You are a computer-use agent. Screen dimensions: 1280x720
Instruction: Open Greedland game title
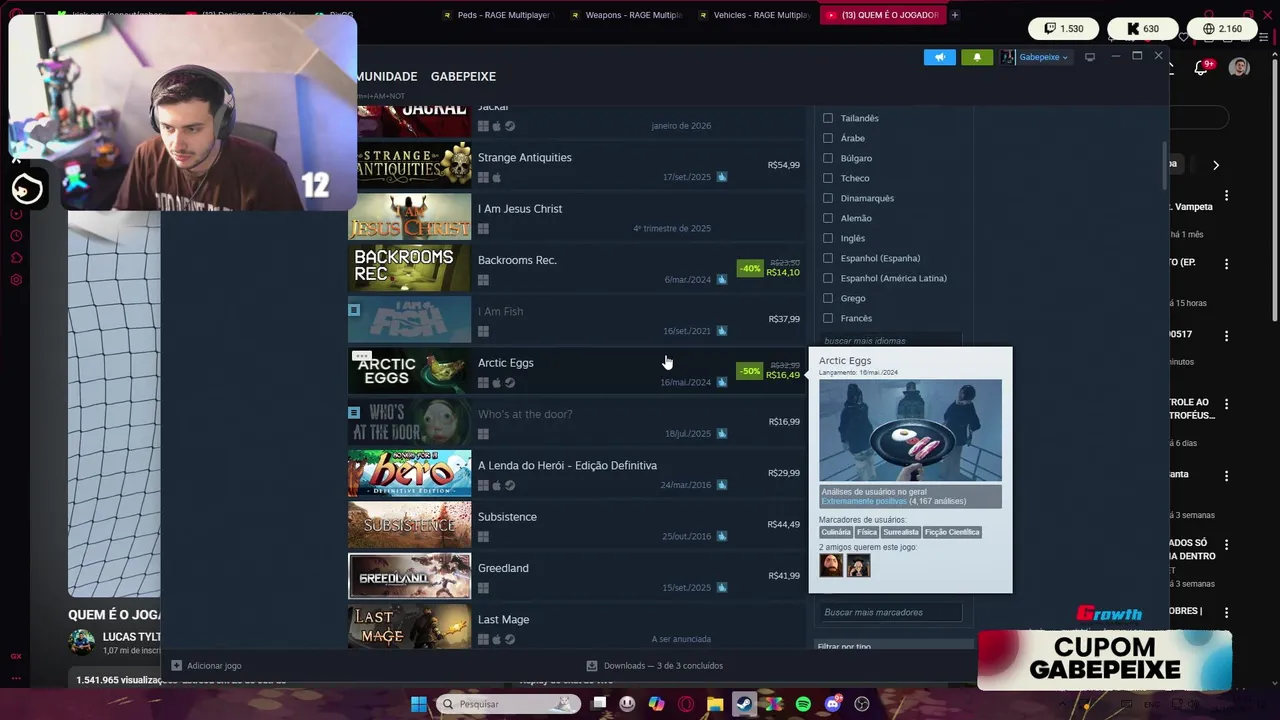tap(503, 568)
